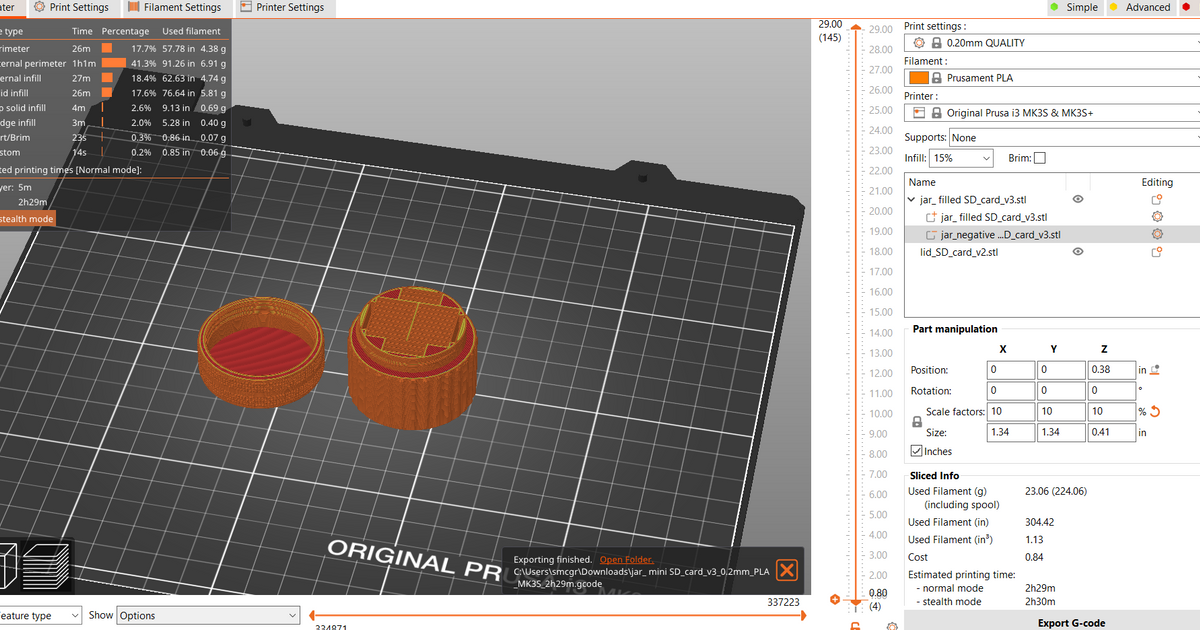Collapse the jar_ filled SD_card_v3.stl tree
Screen dimensions: 1200x630
click(x=910, y=199)
